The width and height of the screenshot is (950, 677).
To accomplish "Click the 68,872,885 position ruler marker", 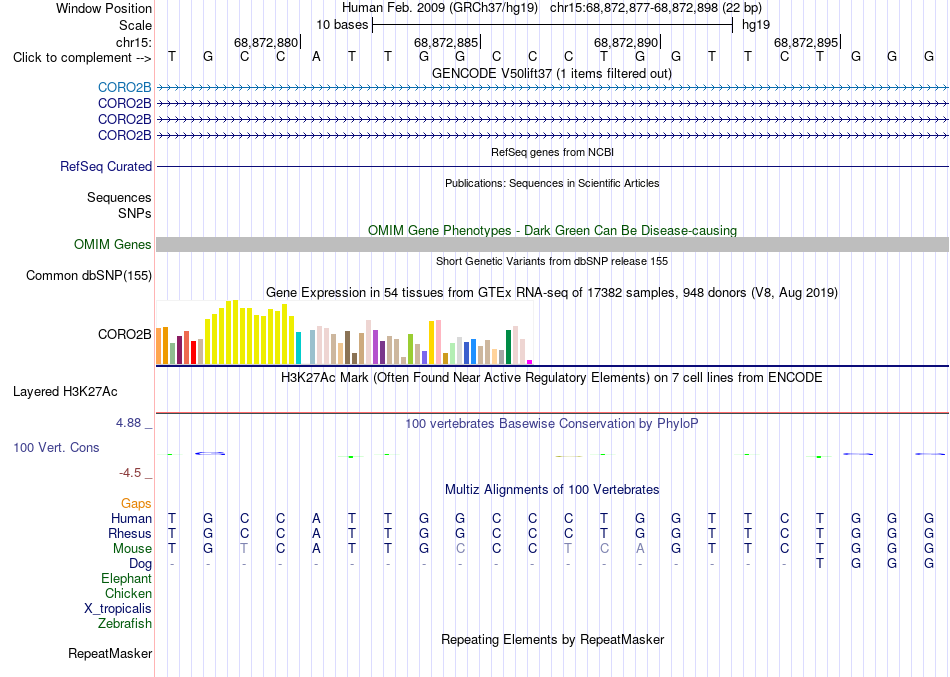I will click(x=447, y=42).
